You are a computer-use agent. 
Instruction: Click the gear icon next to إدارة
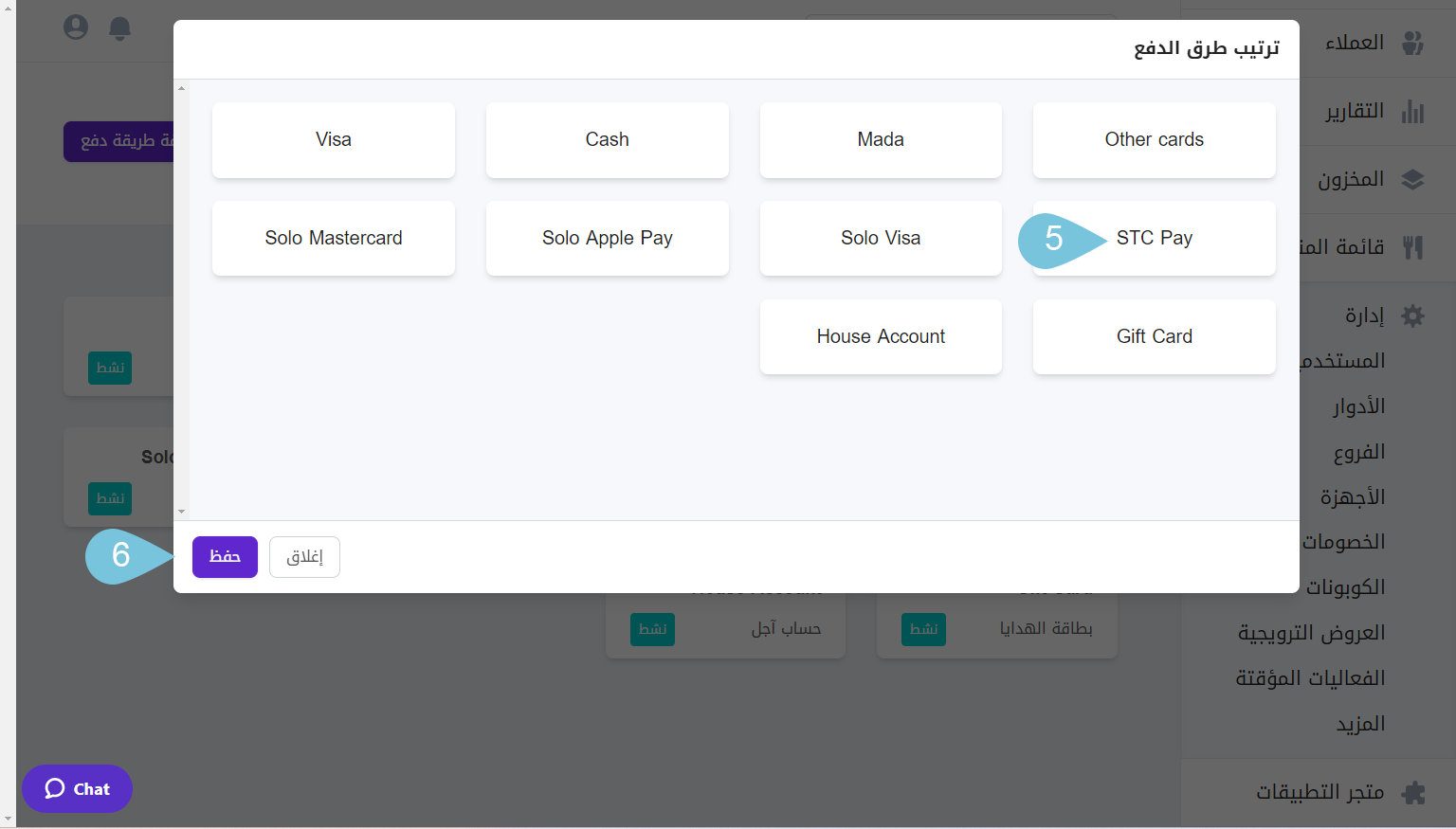coord(1413,315)
